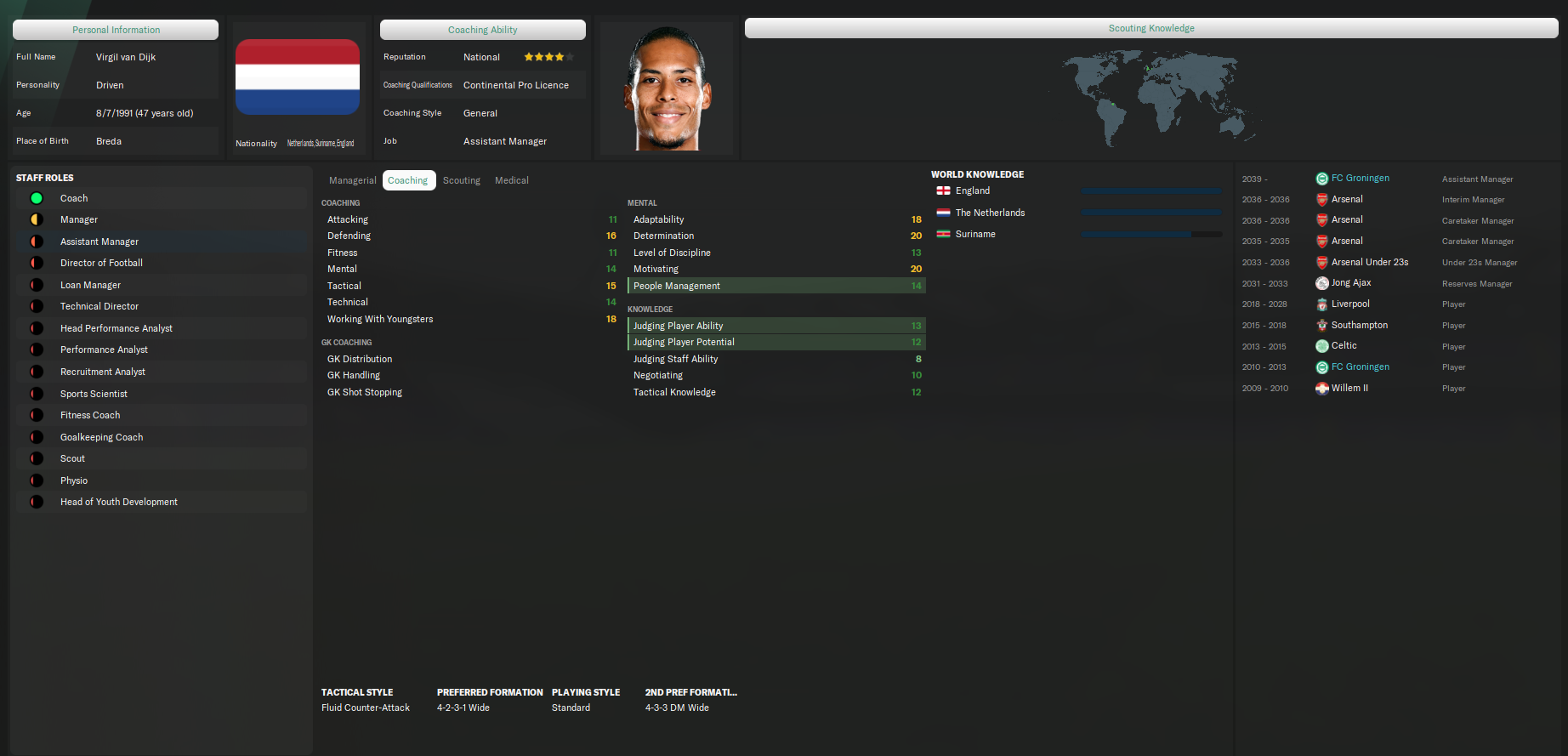This screenshot has width=1568, height=756.
Task: Click the Liverpool club crest icon
Action: 1321,304
